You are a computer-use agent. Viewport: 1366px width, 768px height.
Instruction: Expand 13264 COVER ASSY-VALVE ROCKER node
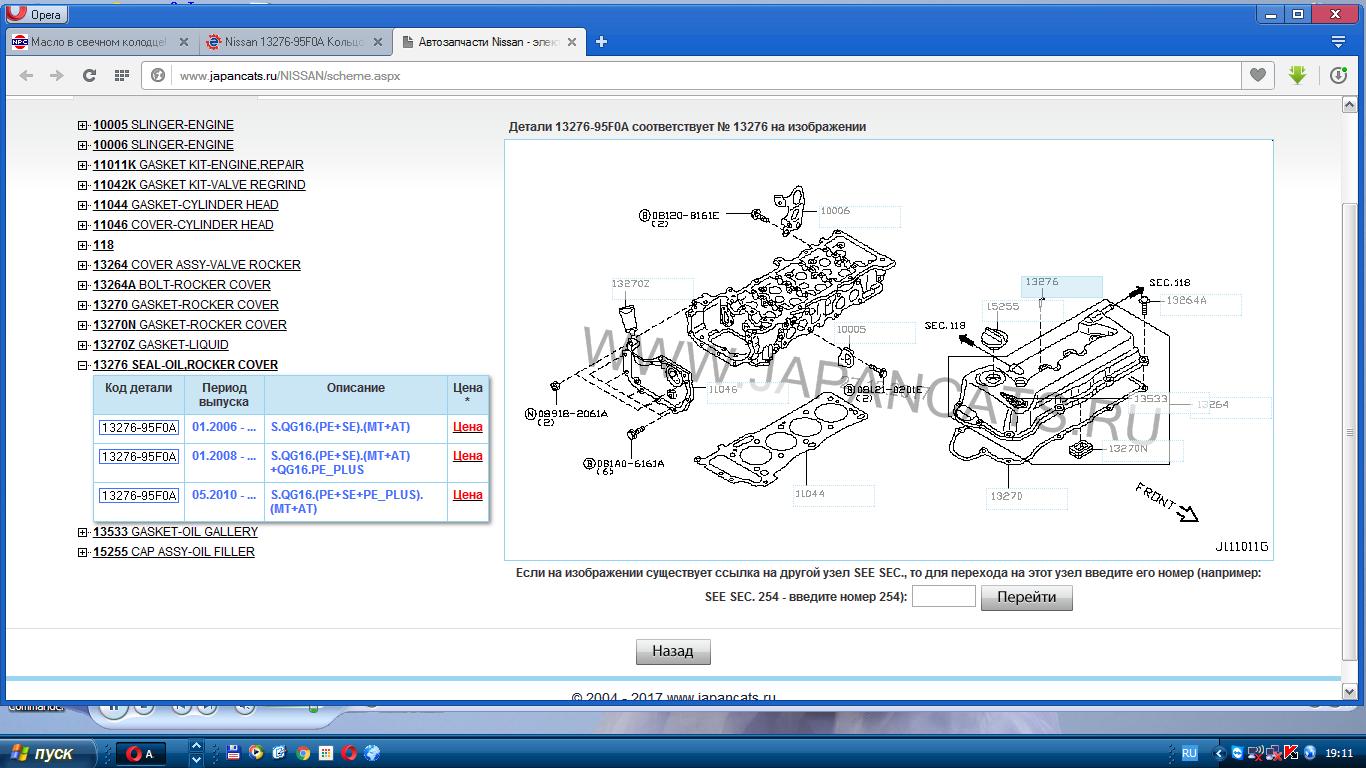[83, 265]
